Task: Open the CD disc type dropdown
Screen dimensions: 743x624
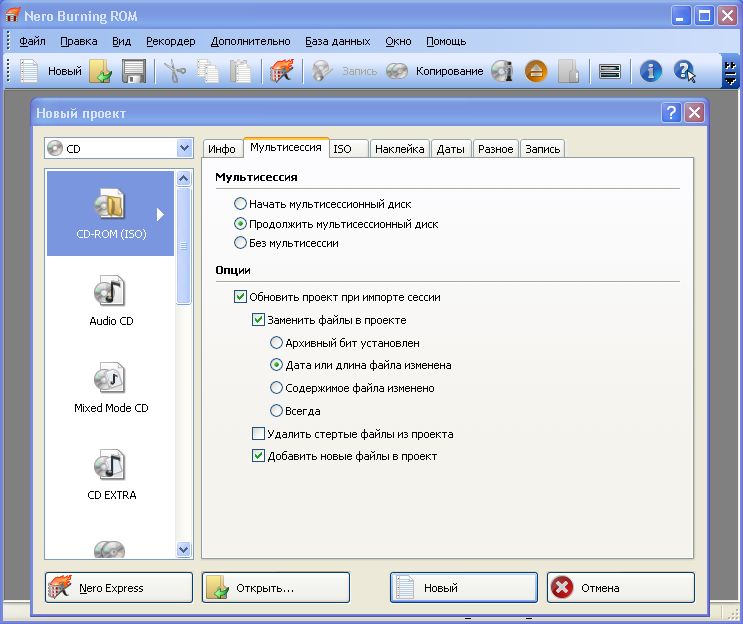Action: pos(184,148)
